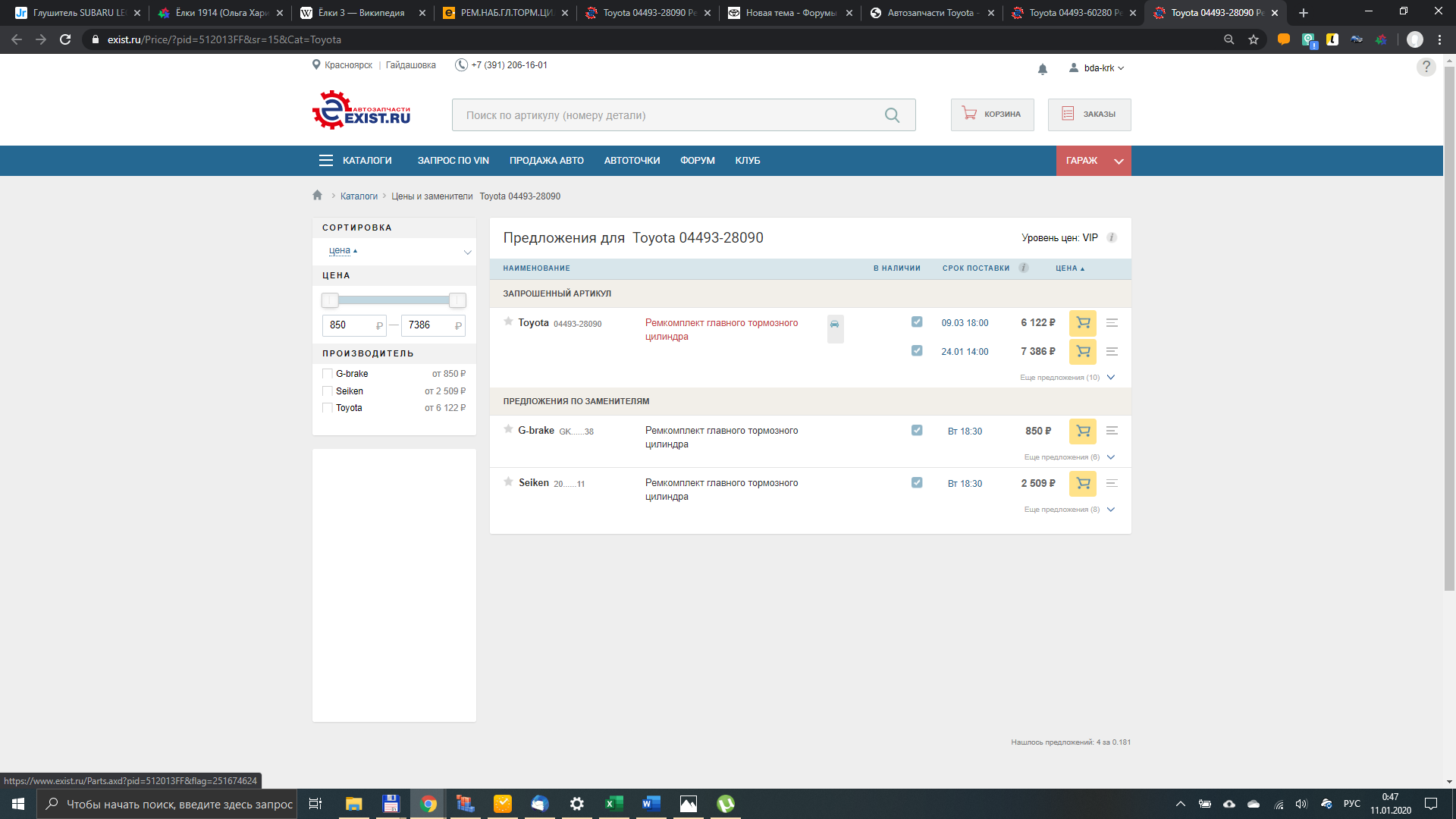Toggle G-brake manufacturer filter checkbox
Screen dimensions: 1456x819
(328, 374)
